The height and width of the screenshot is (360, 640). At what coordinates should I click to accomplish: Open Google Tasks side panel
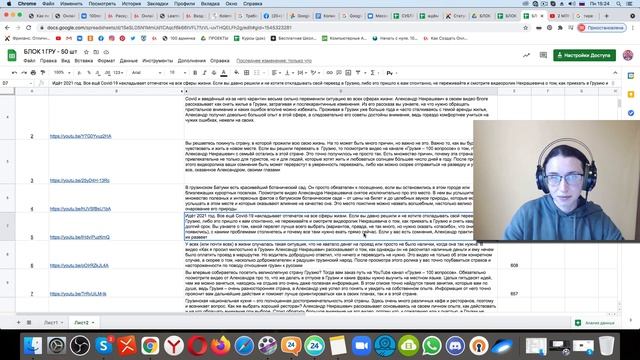[631, 113]
